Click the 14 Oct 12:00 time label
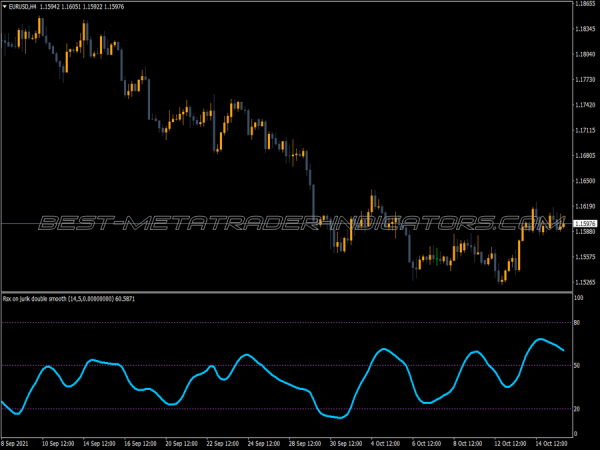This screenshot has height=450, width=600. coord(552,442)
